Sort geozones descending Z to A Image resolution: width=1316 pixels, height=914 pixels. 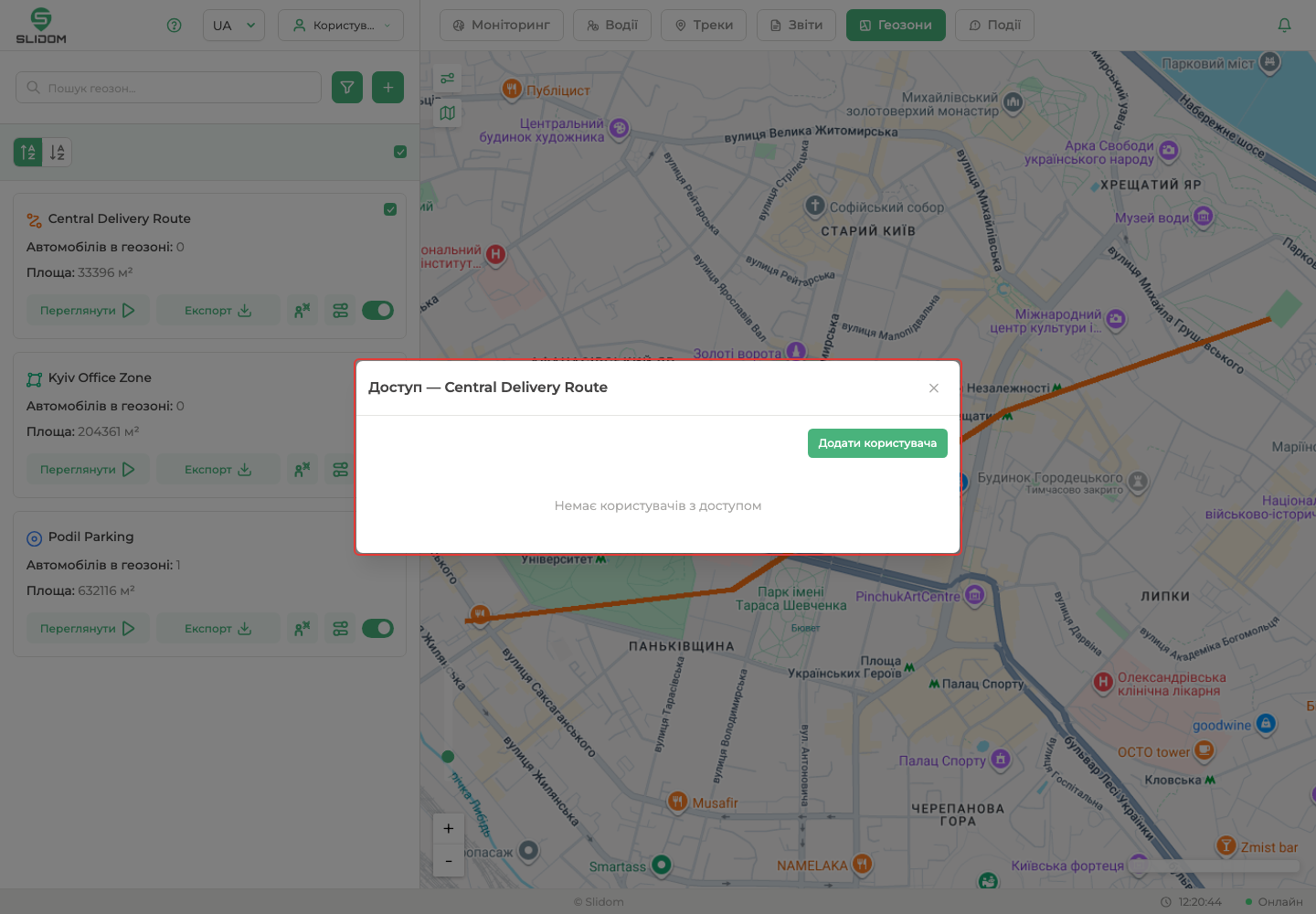point(58,153)
